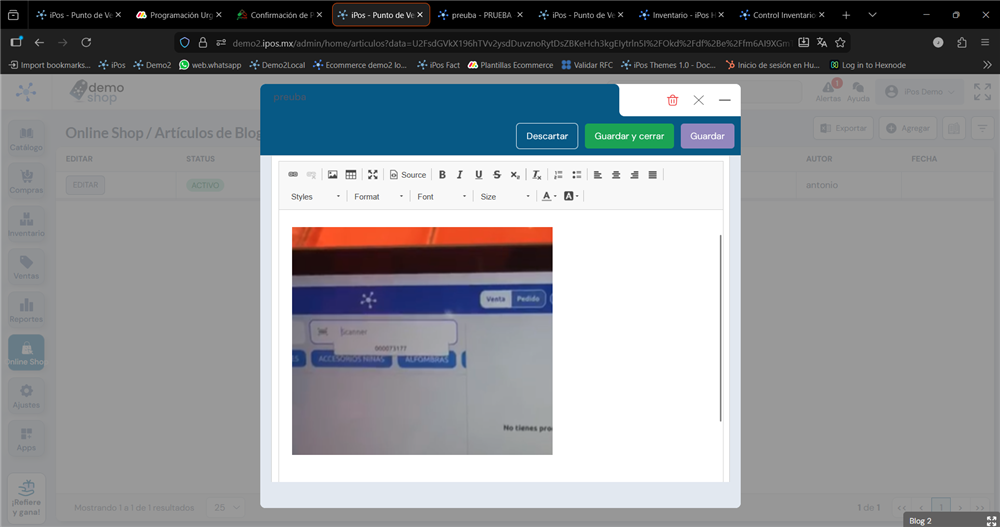The width and height of the screenshot is (1000, 527).
Task: Open the Styles dropdown
Action: click(x=315, y=197)
